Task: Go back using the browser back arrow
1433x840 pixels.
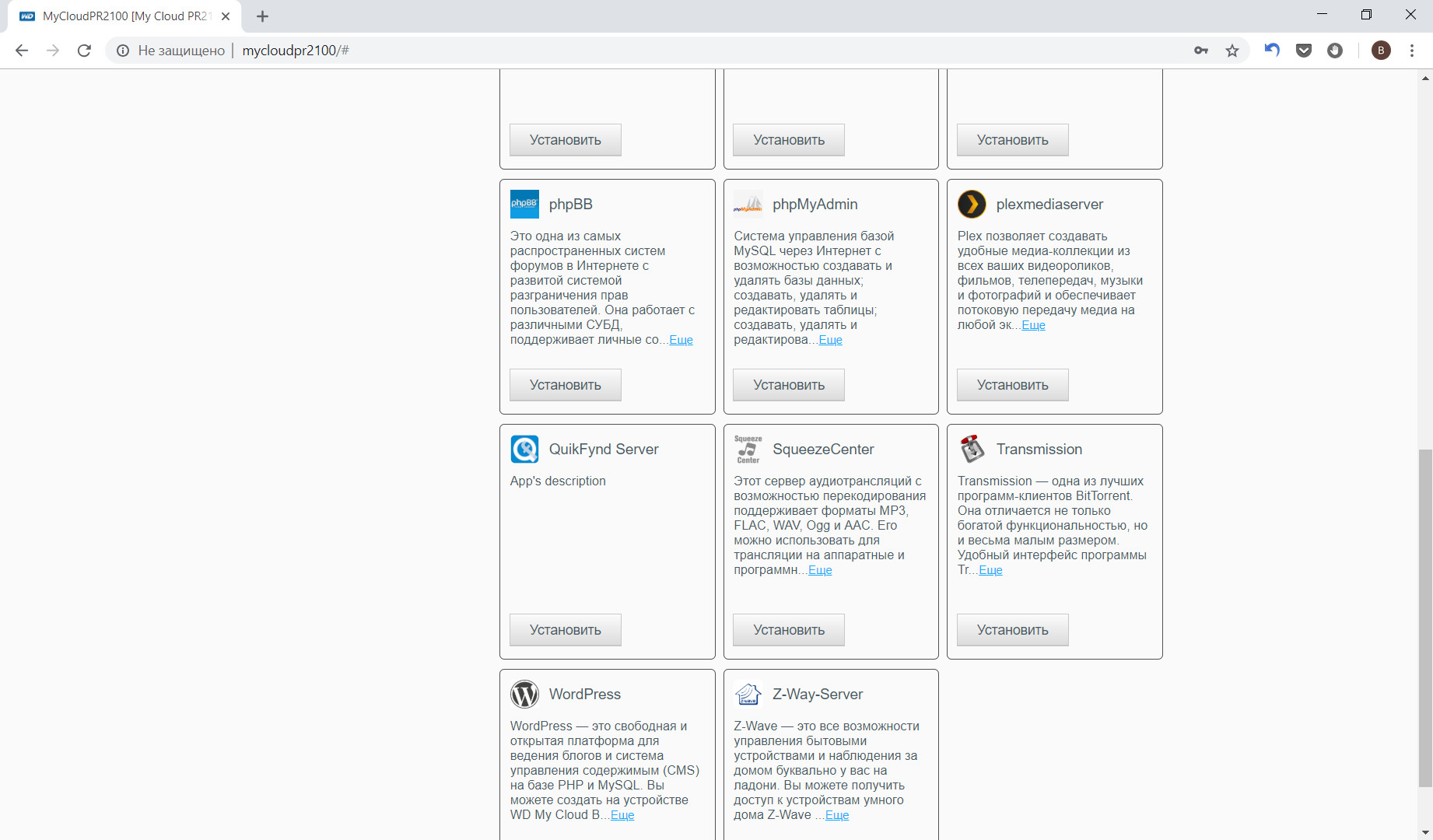Action: (x=22, y=51)
